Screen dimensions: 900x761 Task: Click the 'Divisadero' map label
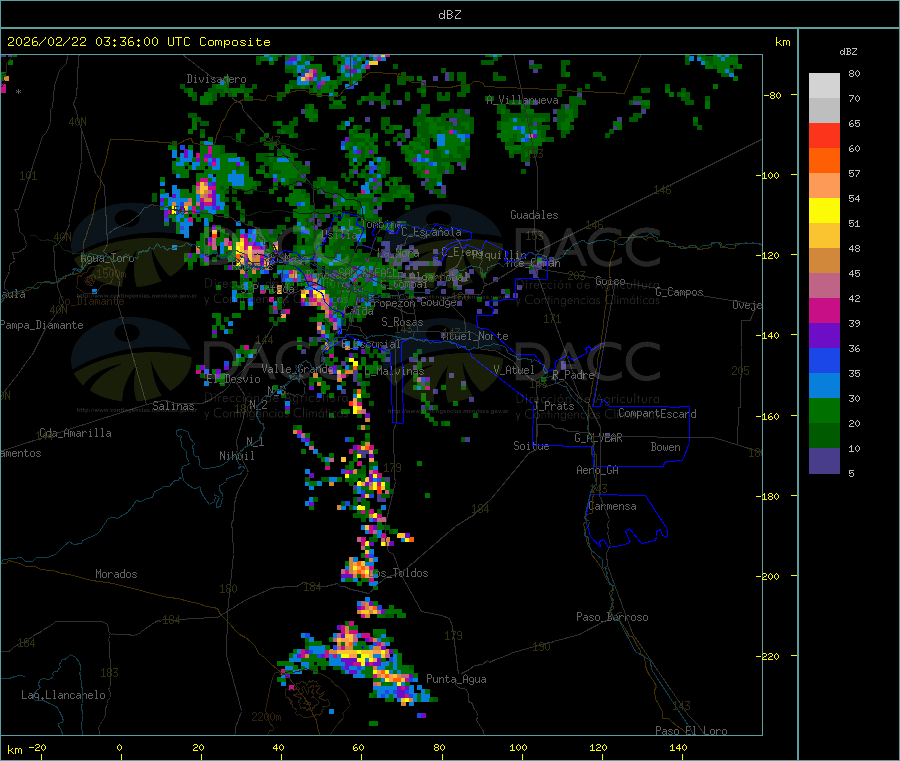(x=216, y=79)
